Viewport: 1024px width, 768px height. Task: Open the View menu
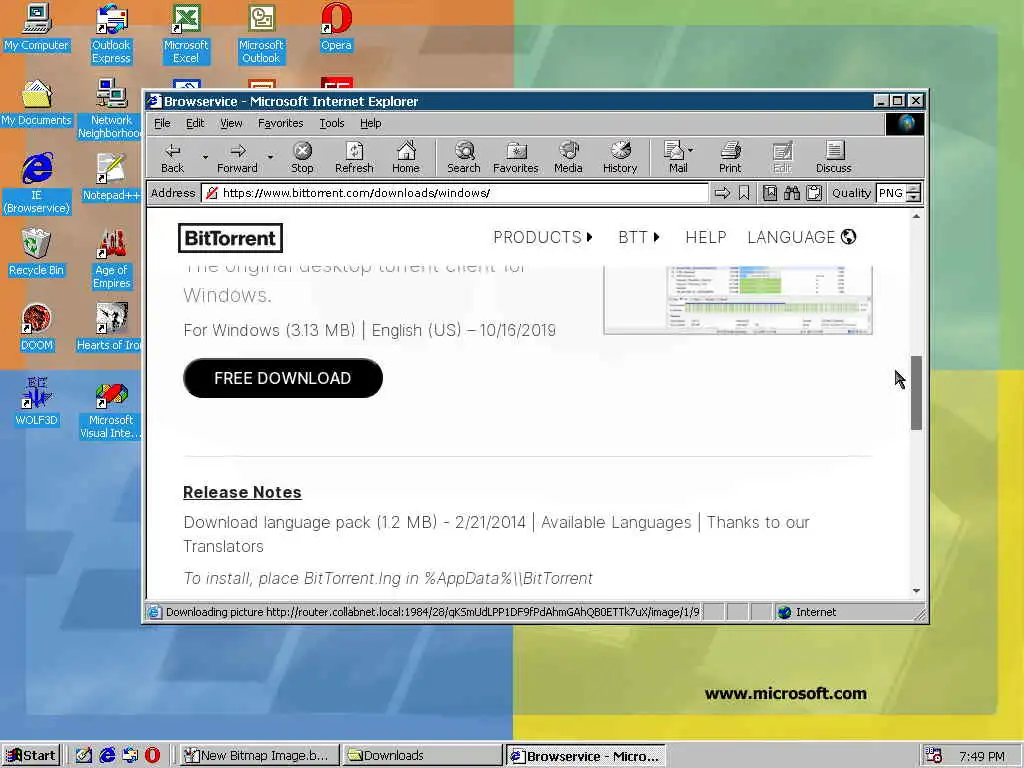pyautogui.click(x=231, y=123)
